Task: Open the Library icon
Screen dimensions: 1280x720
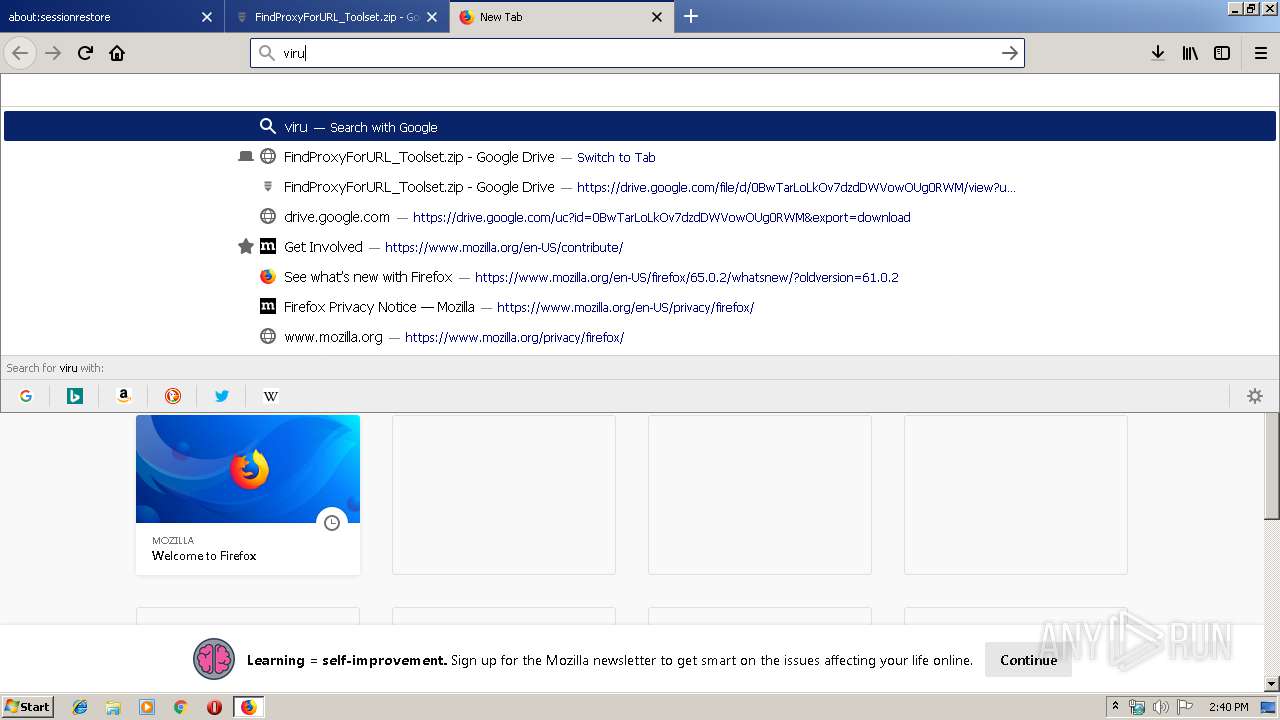Action: tap(1190, 53)
